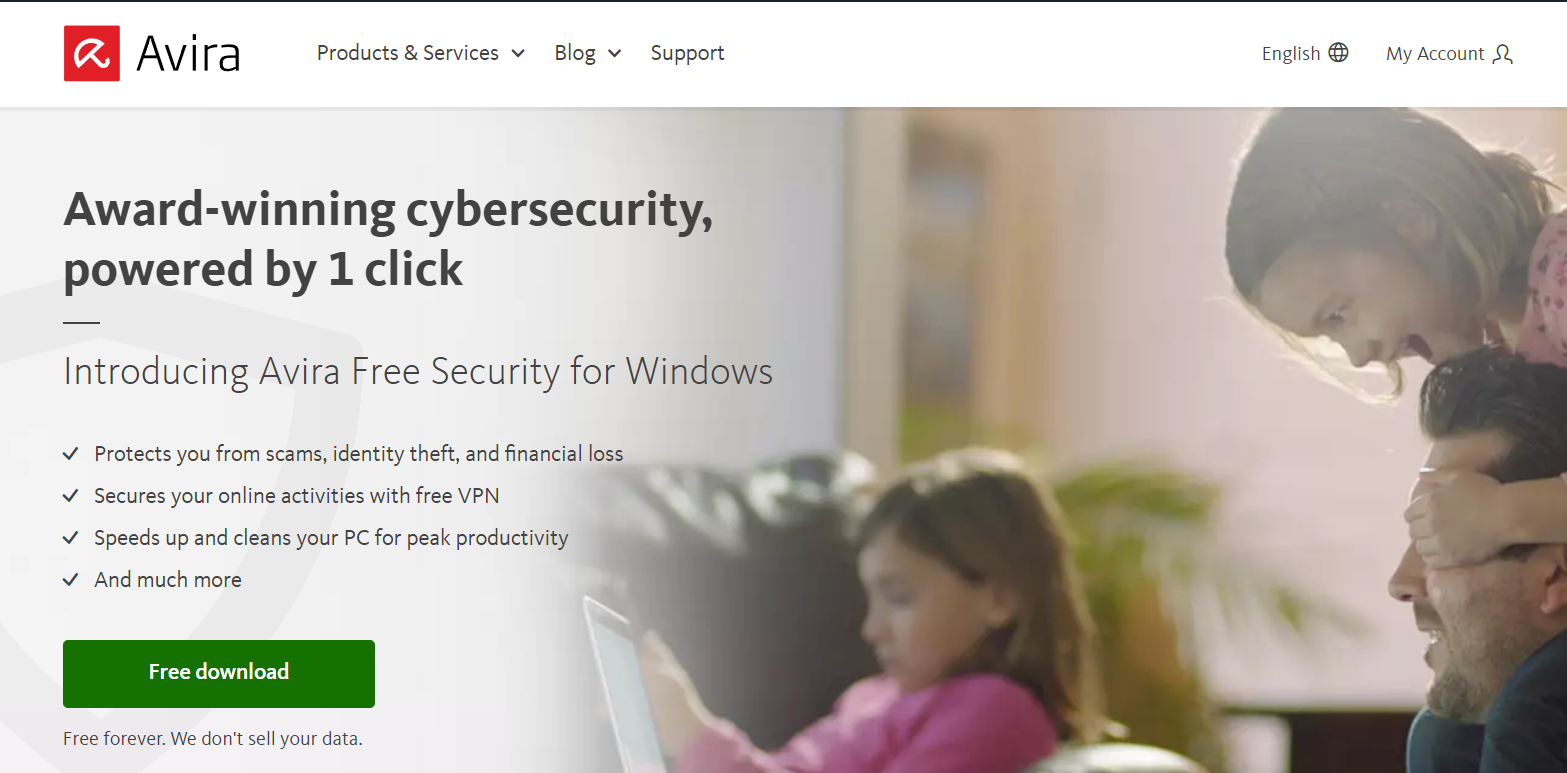Click checkmark next to free VPN bullet

coord(71,496)
